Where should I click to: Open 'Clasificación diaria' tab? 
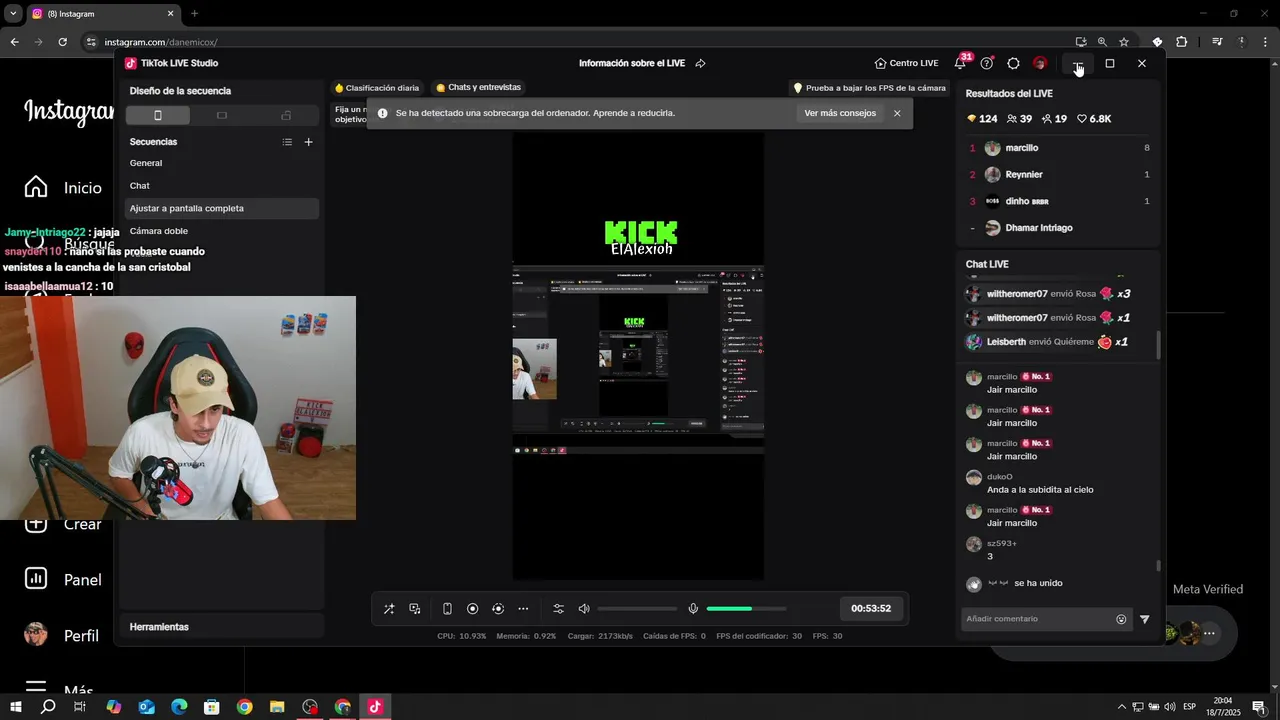377,88
